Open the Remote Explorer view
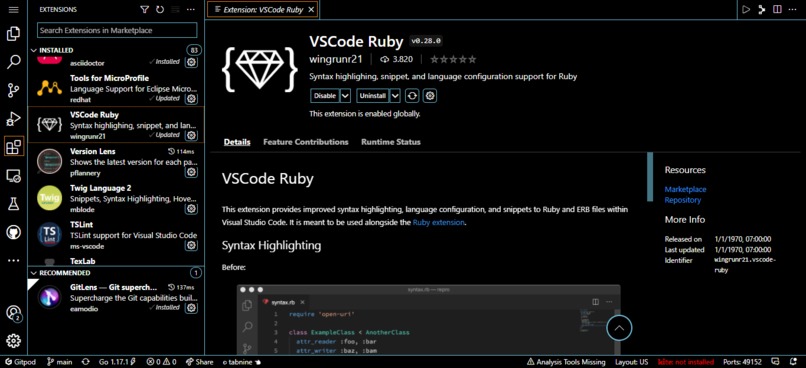Screen dimensions: 806x368 [13, 176]
